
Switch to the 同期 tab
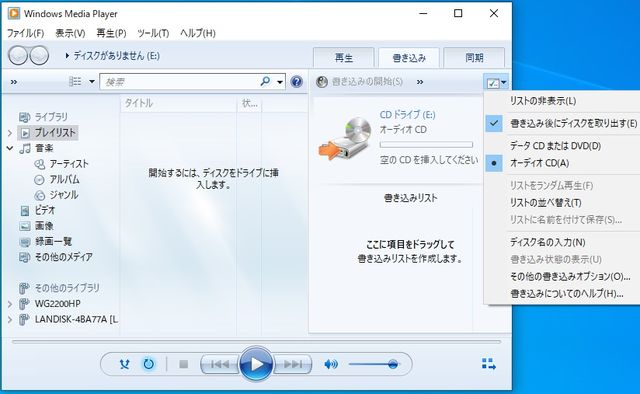[474, 58]
